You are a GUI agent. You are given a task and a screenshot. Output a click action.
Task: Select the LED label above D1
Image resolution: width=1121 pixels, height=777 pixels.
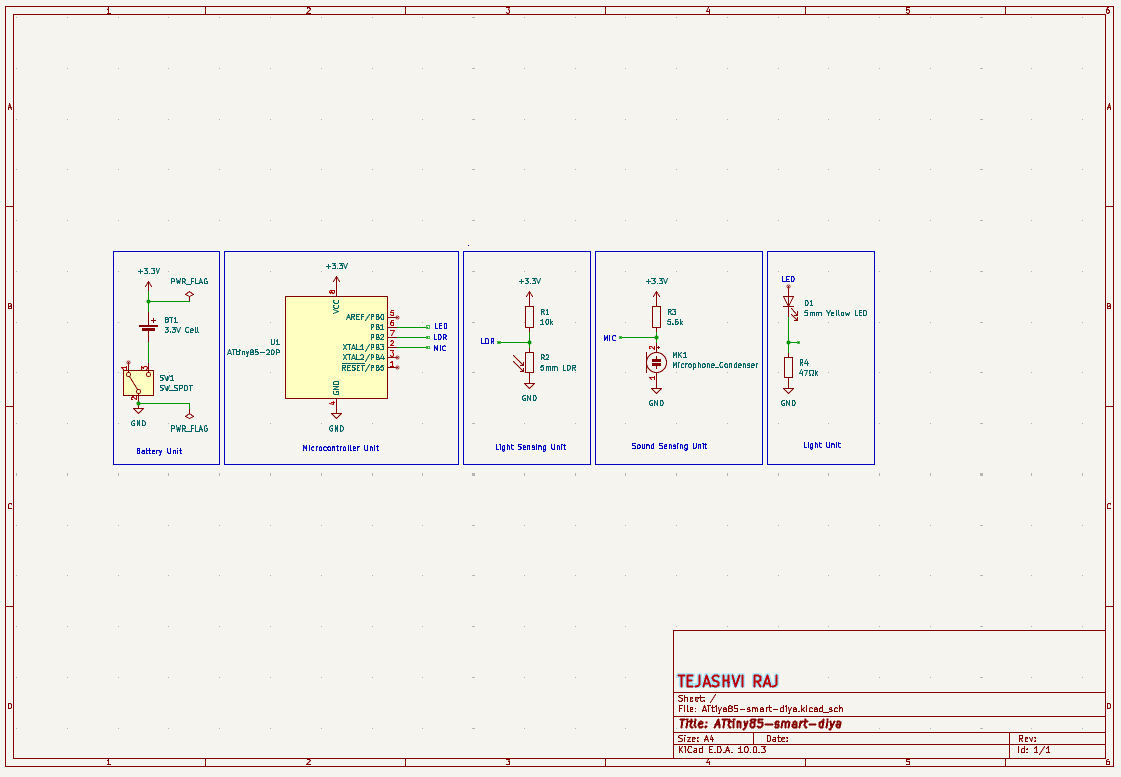tap(788, 279)
